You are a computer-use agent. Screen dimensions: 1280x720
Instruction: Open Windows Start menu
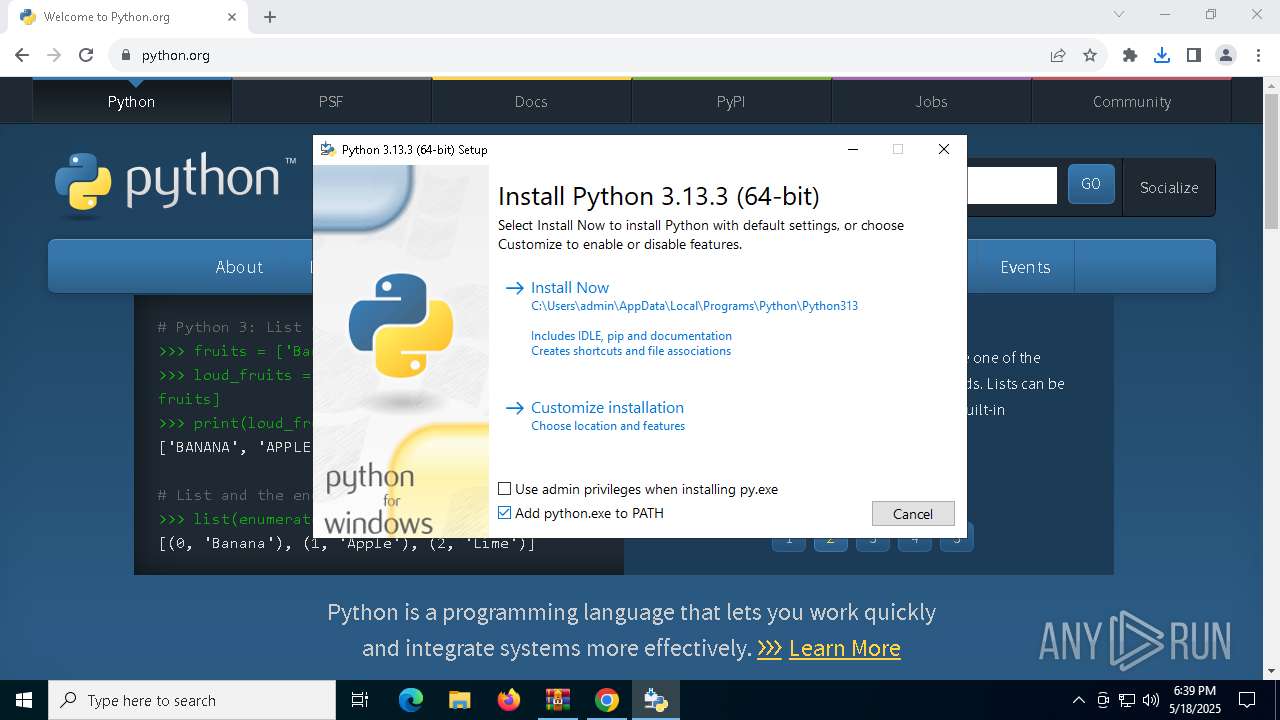pyautogui.click(x=24, y=700)
